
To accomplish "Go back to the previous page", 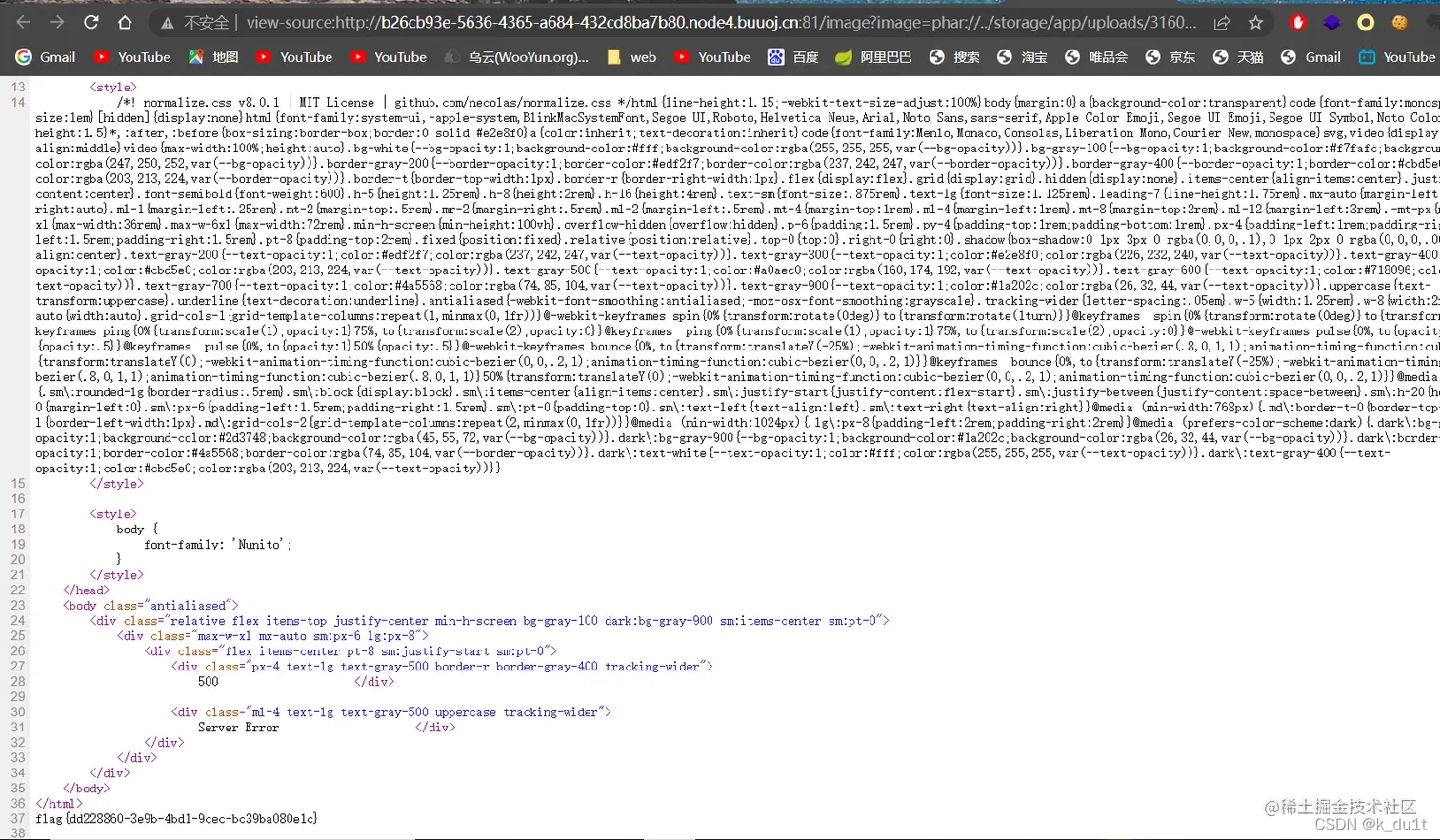I will click(x=24, y=22).
